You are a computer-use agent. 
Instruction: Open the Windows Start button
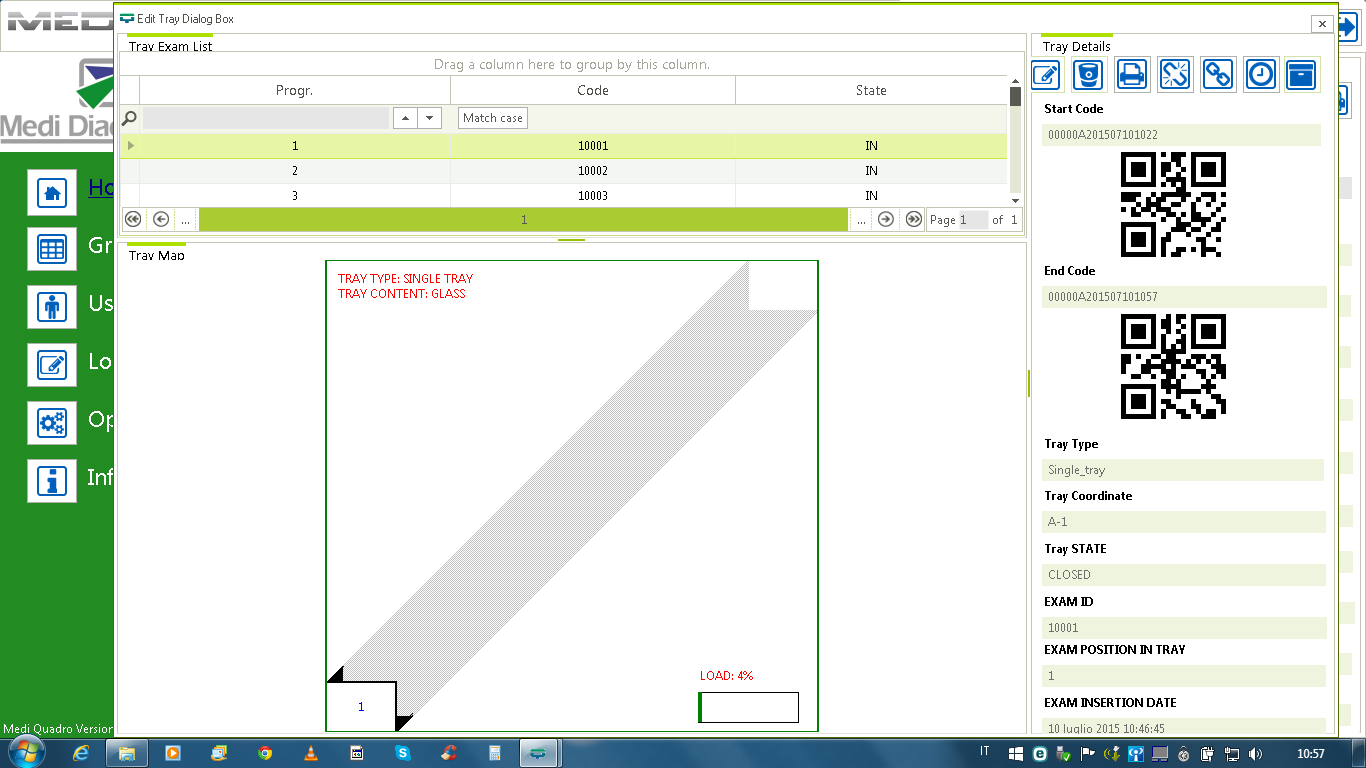coord(25,752)
